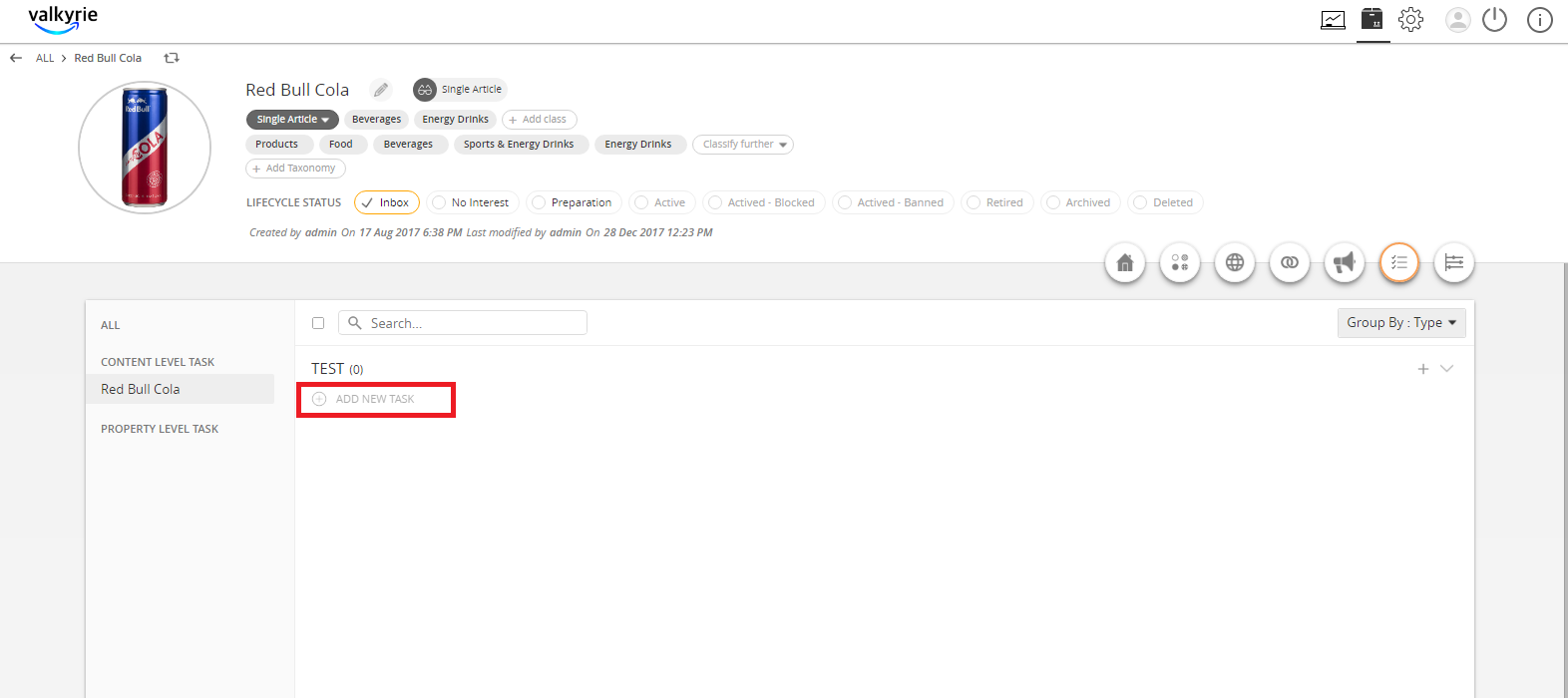
Task: Open the megaphone promotion round button
Action: point(1345,262)
